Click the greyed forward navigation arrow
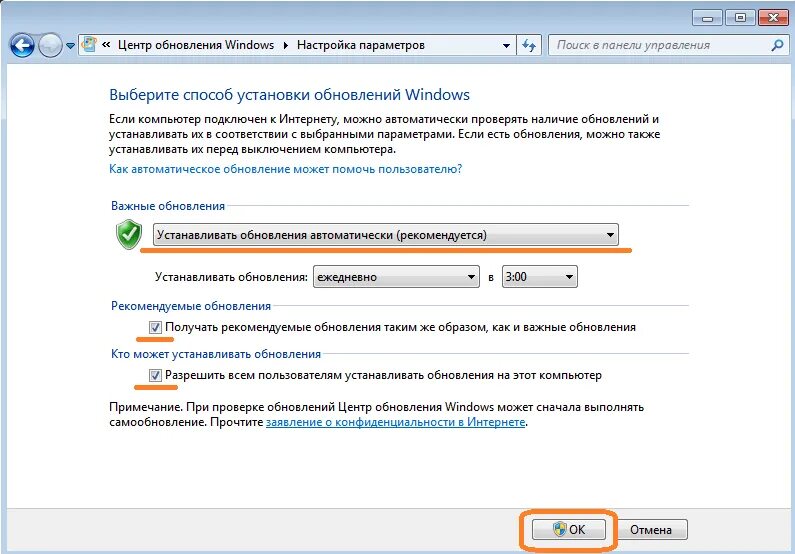The width and height of the screenshot is (795, 554). 50,46
